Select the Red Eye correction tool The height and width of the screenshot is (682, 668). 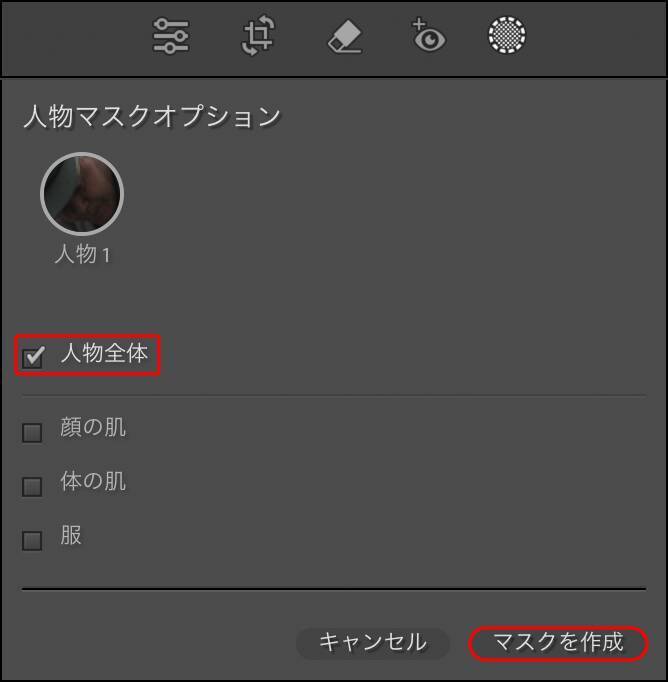[x=428, y=35]
